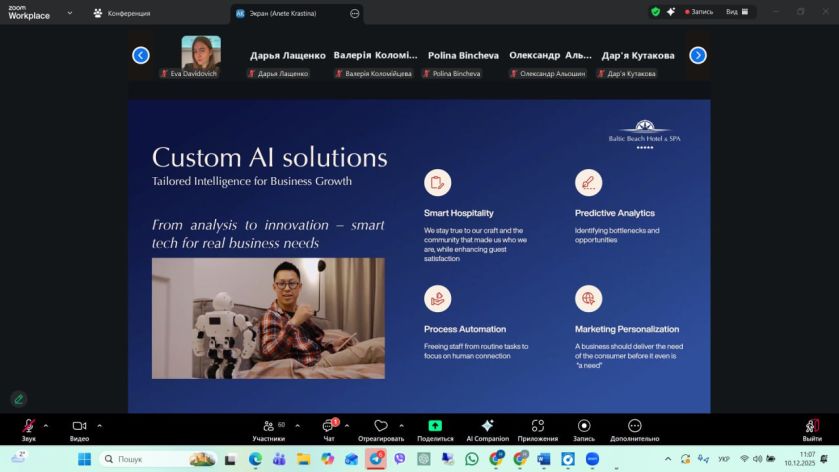
Task: Open WhatsApp from the taskbar
Action: [471, 459]
